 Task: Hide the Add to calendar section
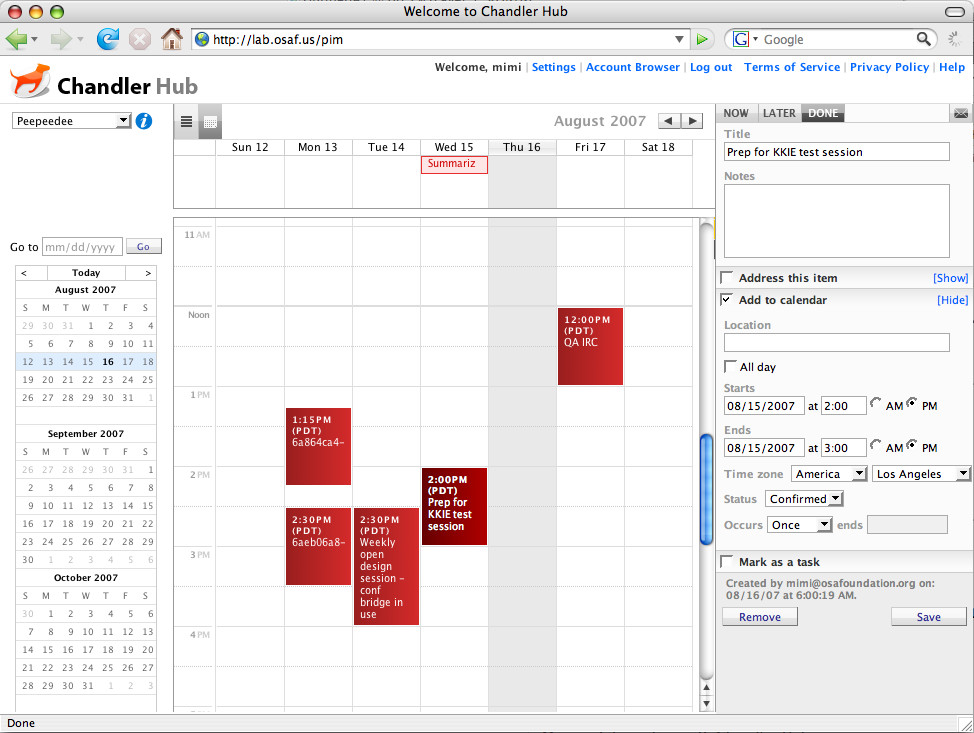pos(953,300)
